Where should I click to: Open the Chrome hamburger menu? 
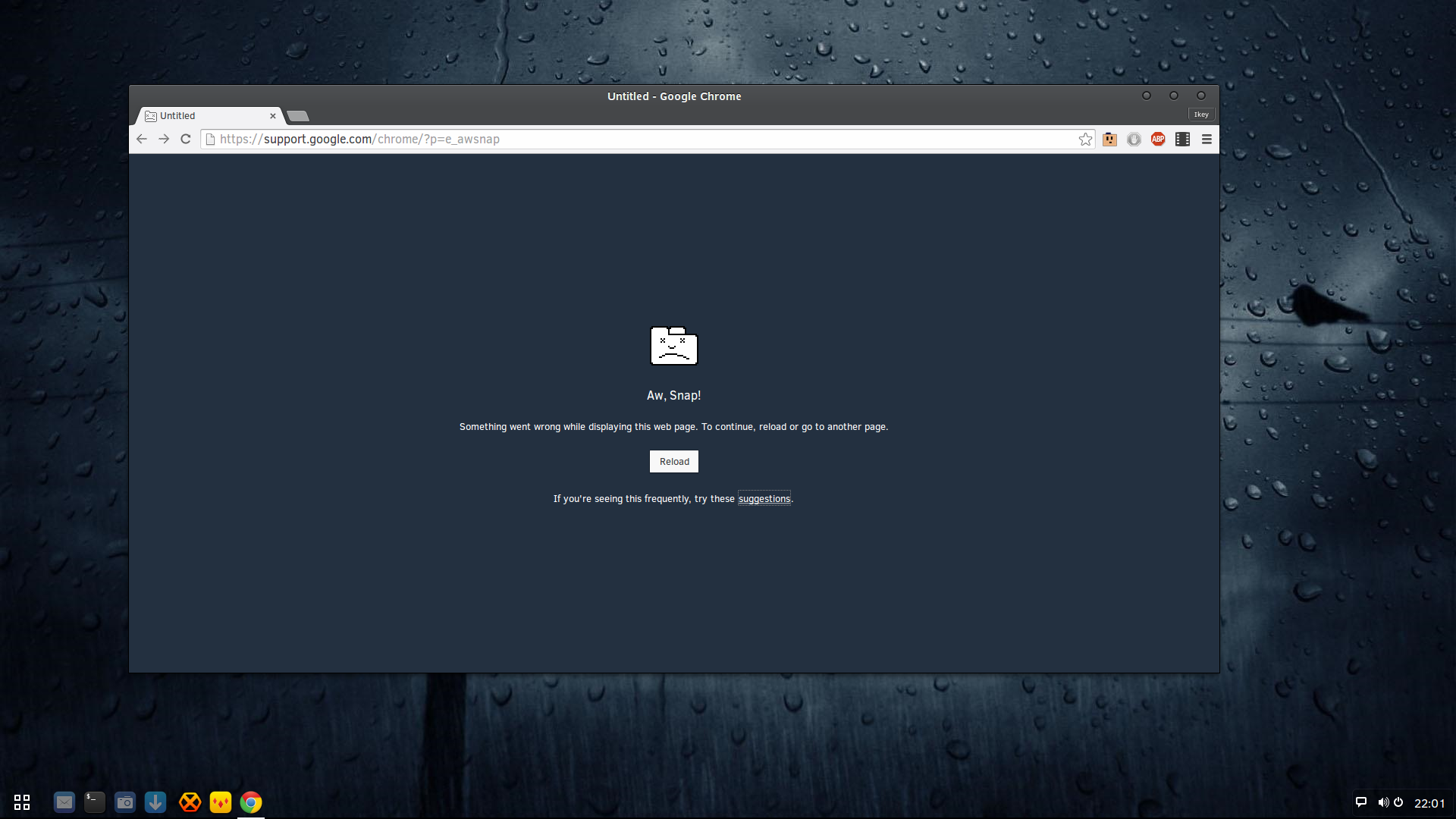point(1207,139)
